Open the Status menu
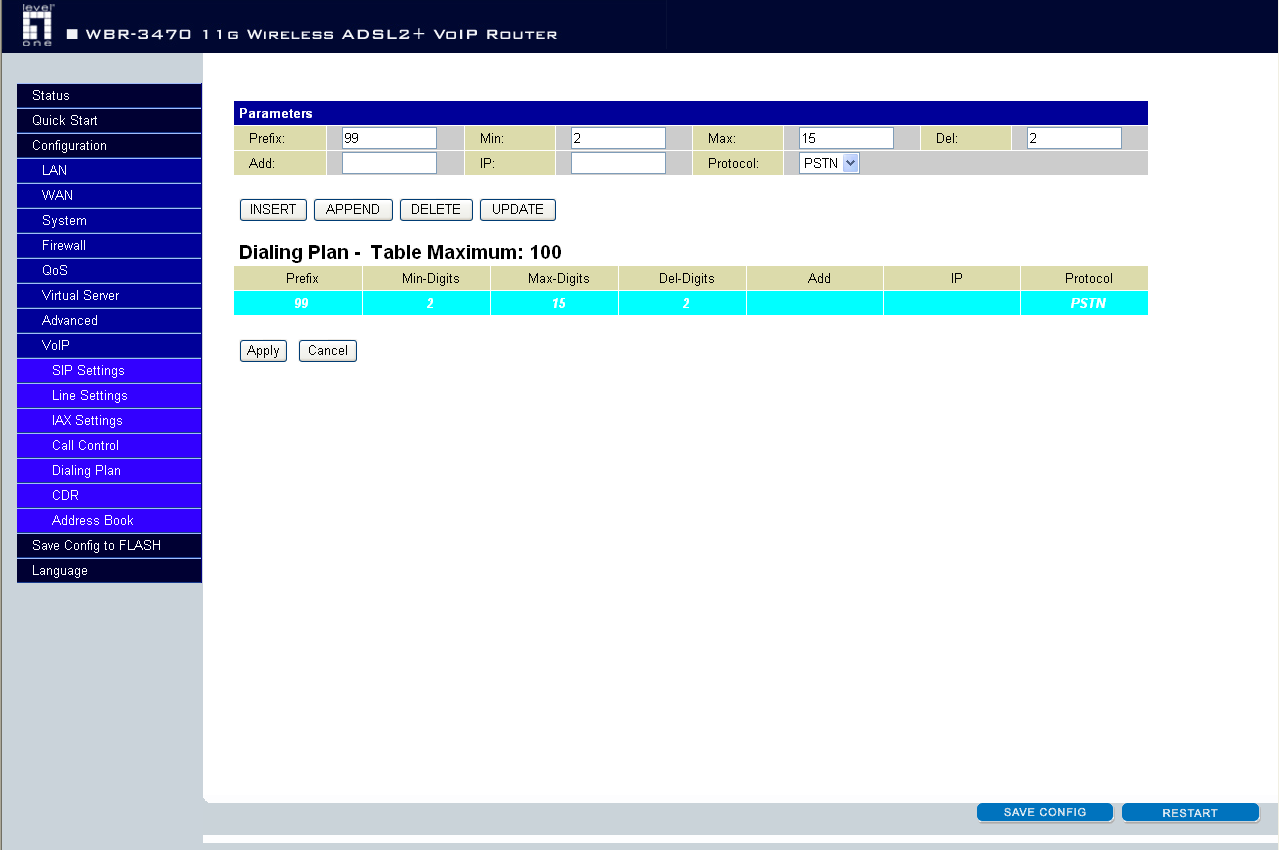Viewport: 1280px width, 850px height. click(109, 96)
